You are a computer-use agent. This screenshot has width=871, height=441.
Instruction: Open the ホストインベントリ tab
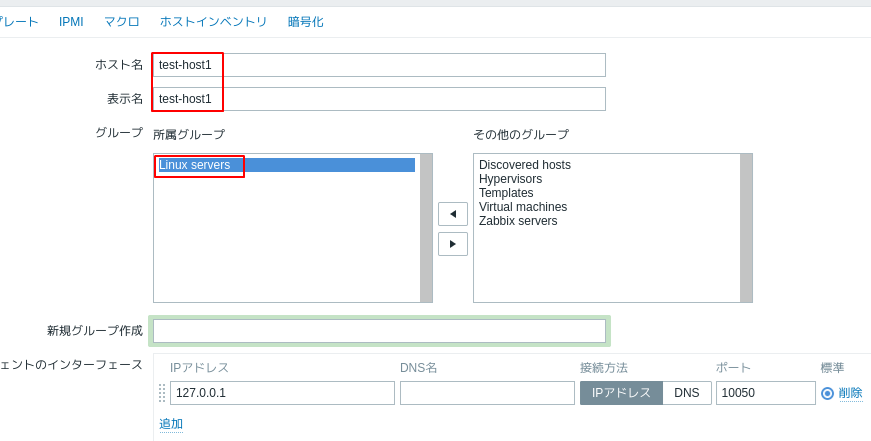coord(214,22)
